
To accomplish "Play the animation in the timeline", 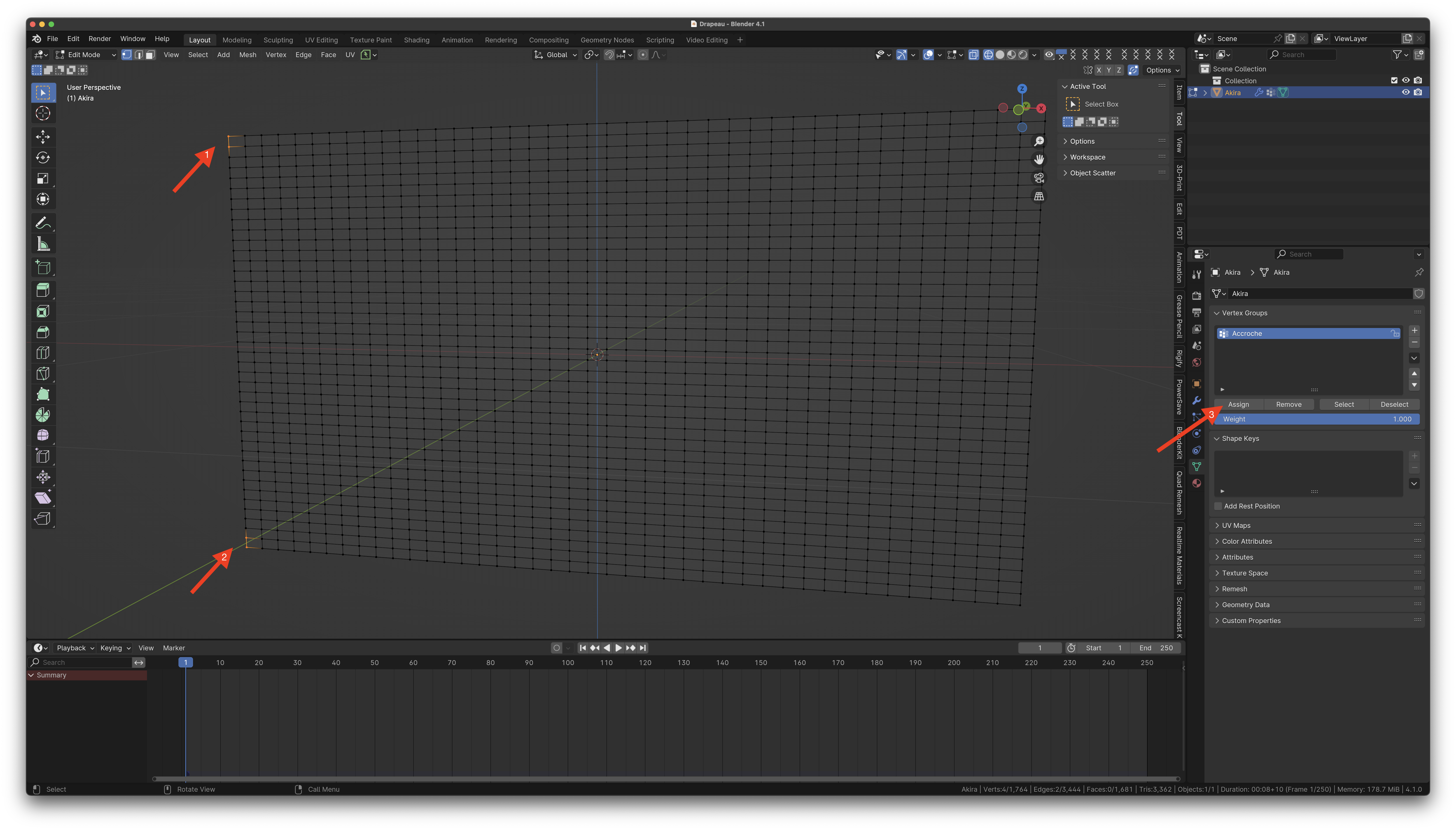I will click(619, 648).
